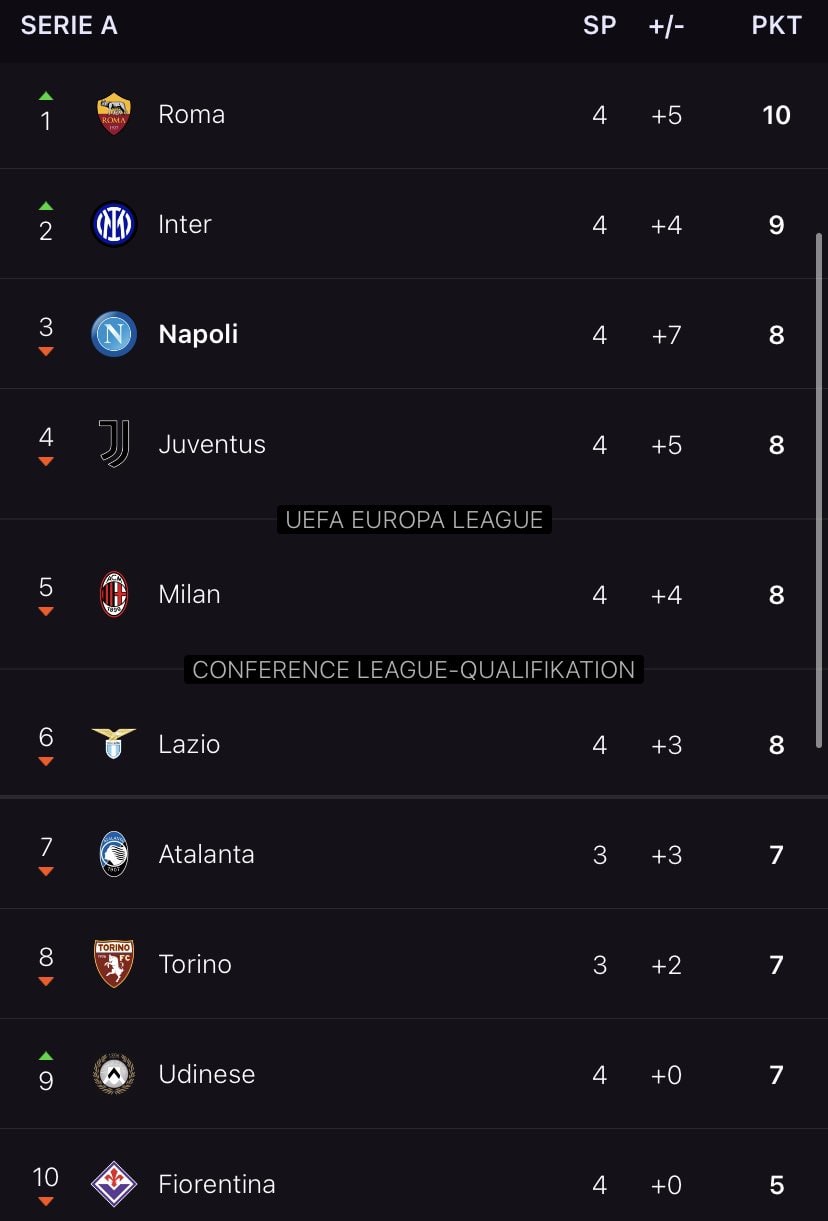Sort by the PKT column header

[x=777, y=25]
